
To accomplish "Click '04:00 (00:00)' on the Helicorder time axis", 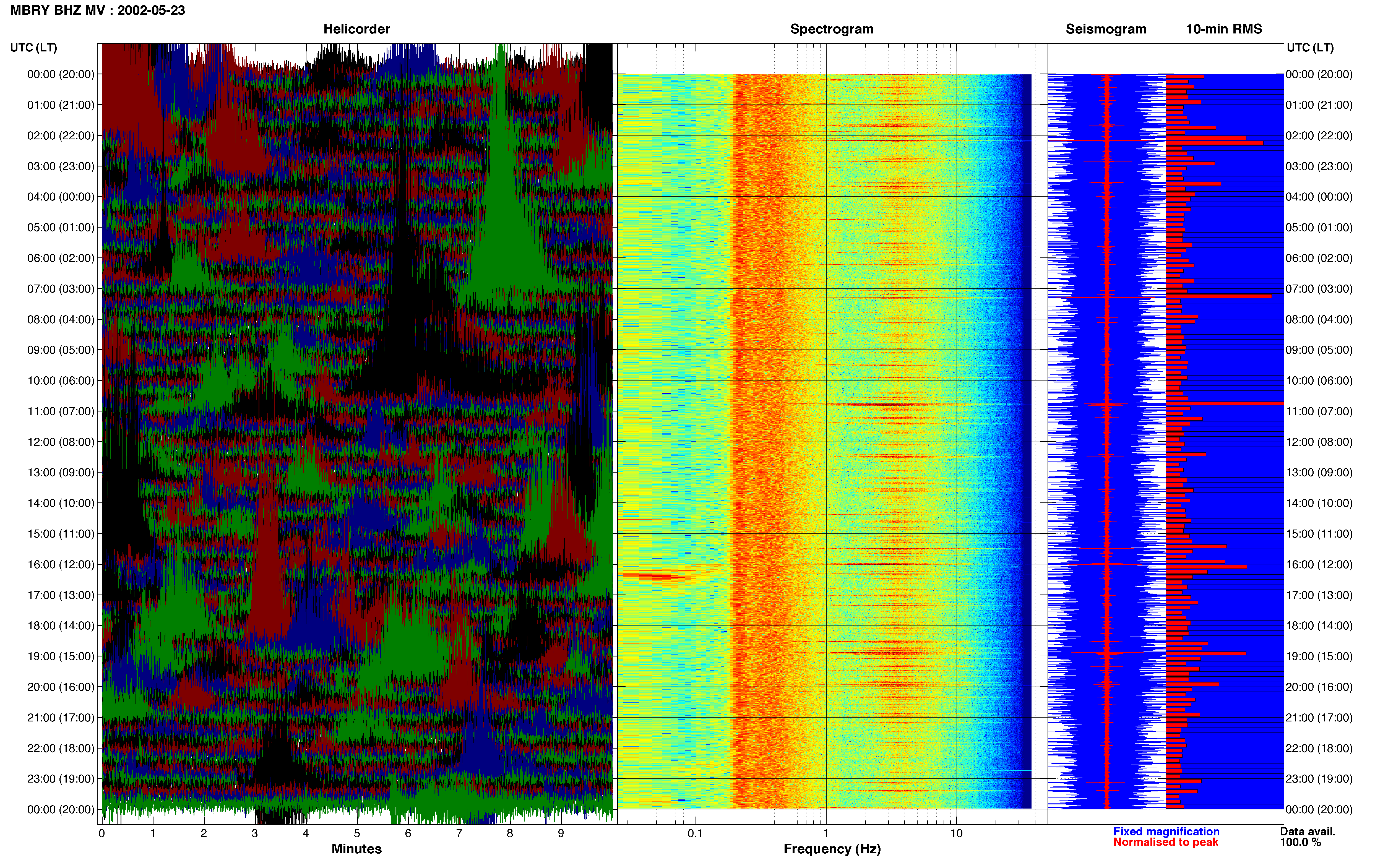I will (x=61, y=197).
